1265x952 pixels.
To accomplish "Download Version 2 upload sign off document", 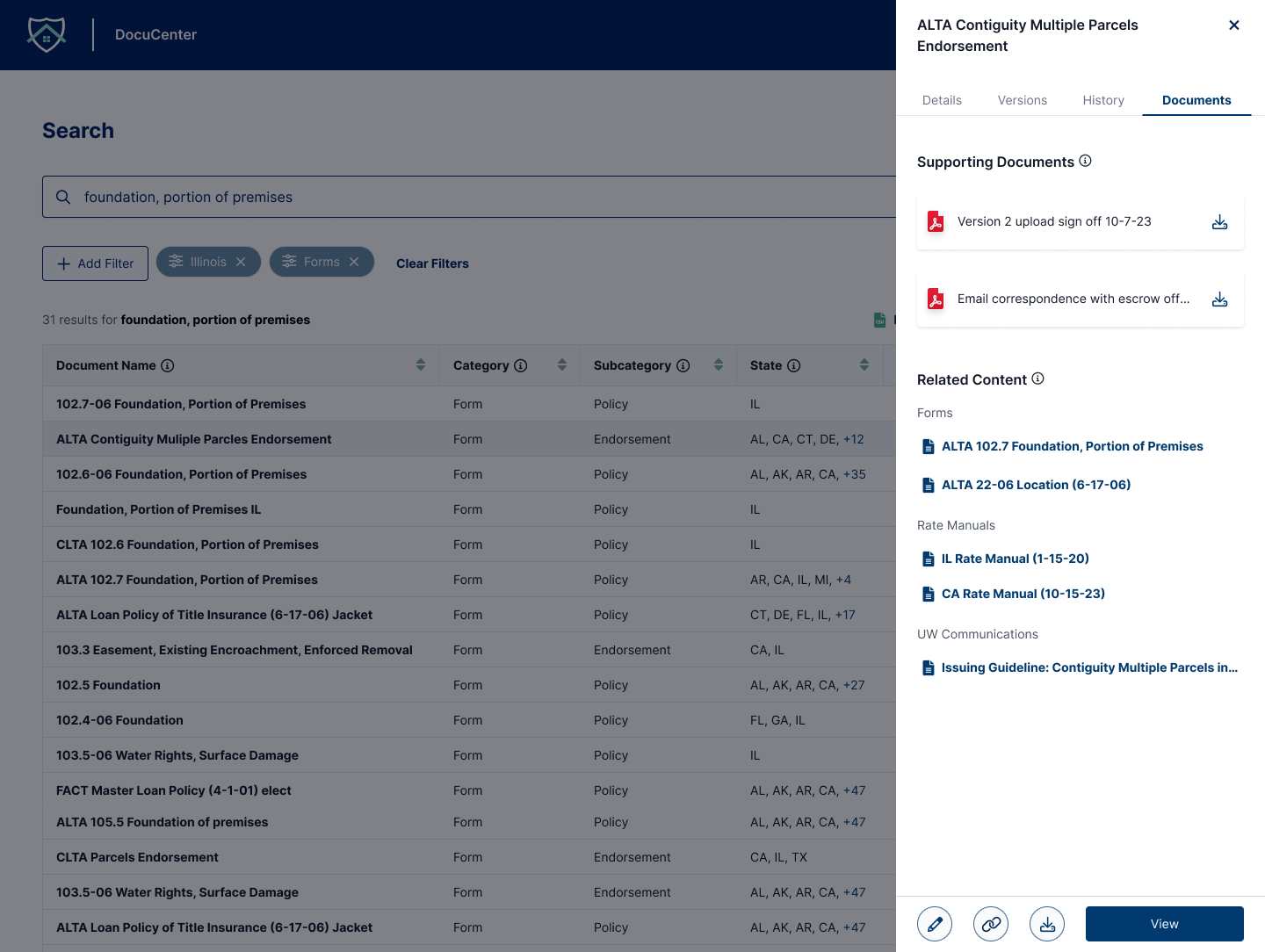I will pyautogui.click(x=1219, y=222).
